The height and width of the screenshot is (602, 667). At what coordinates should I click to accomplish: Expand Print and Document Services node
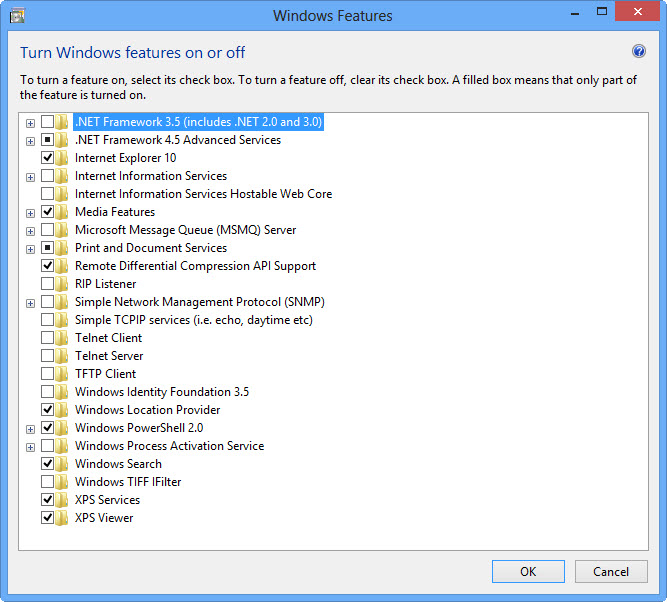pyautogui.click(x=30, y=249)
